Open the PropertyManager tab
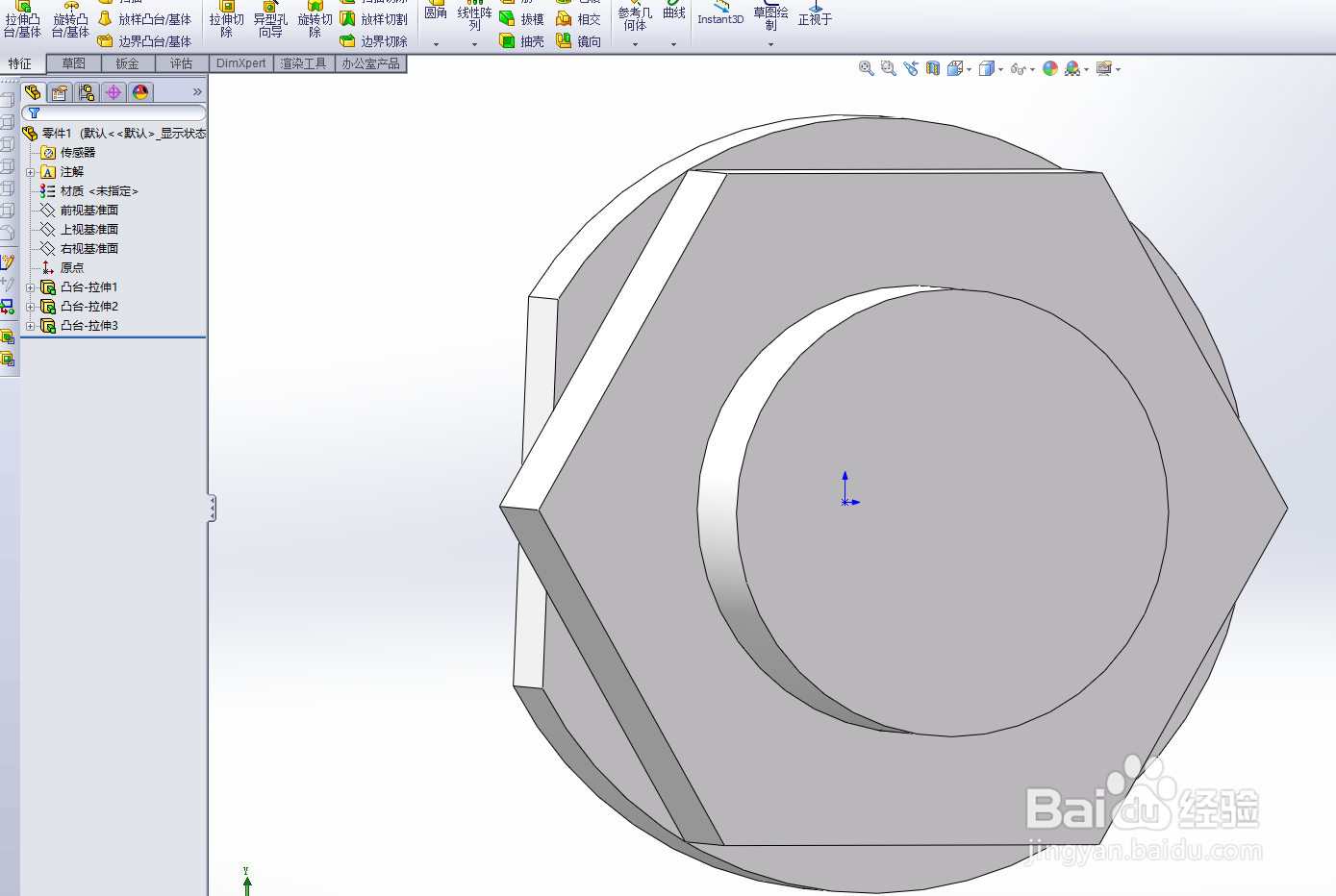The width and height of the screenshot is (1336, 896). point(60,92)
